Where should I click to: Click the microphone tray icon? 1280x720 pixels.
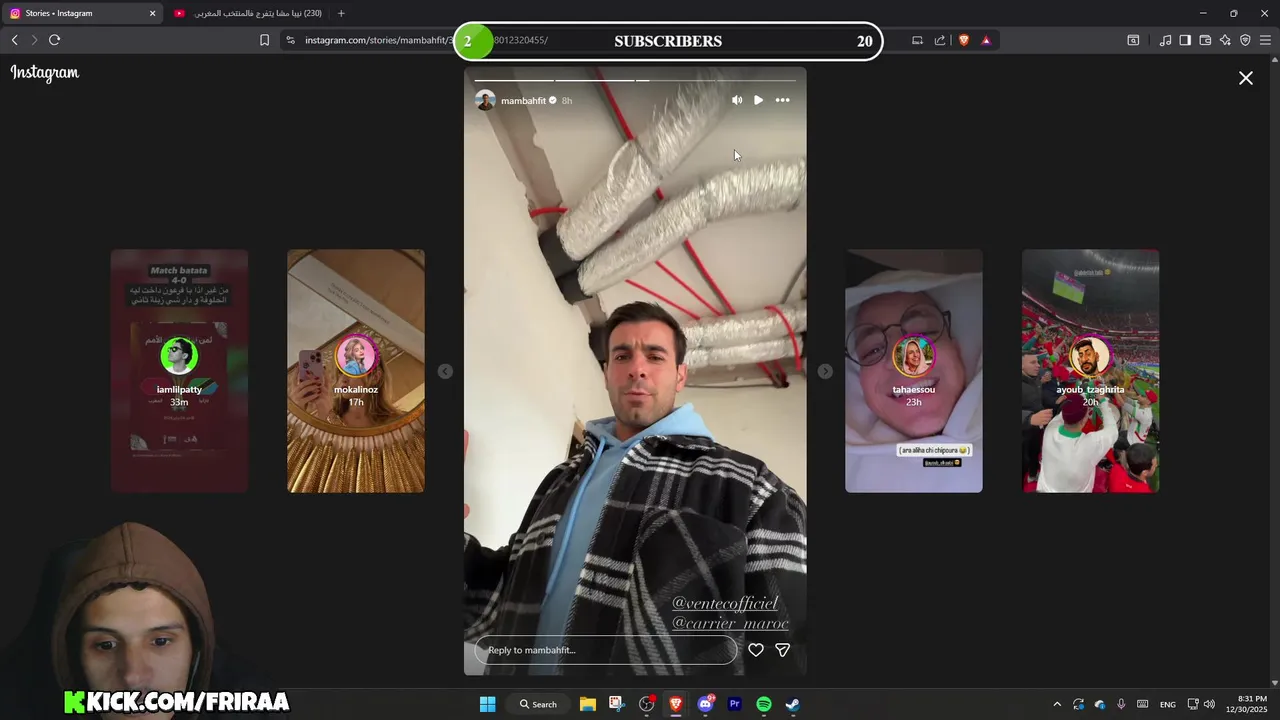pyautogui.click(x=1121, y=704)
